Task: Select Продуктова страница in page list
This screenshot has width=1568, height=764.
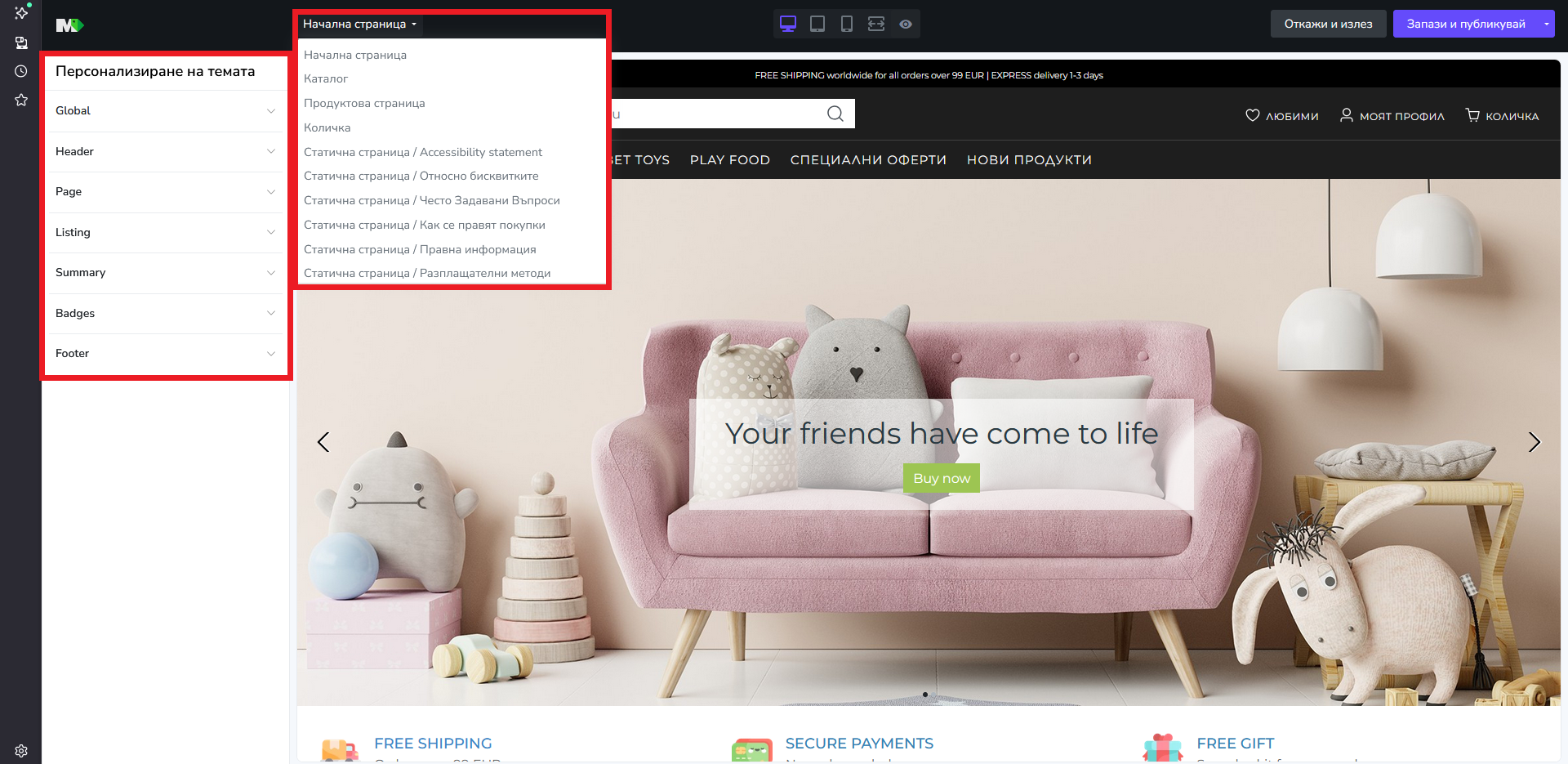Action: tap(364, 103)
